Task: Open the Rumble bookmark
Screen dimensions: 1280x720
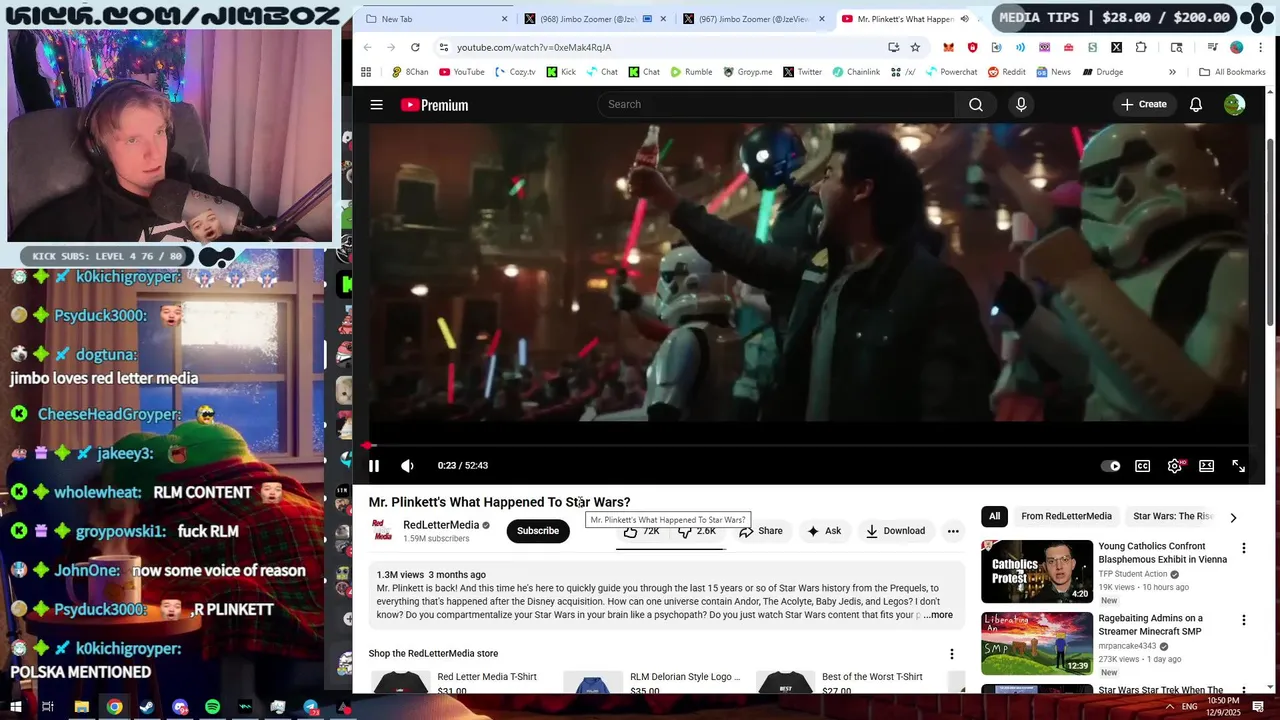Action: click(691, 72)
